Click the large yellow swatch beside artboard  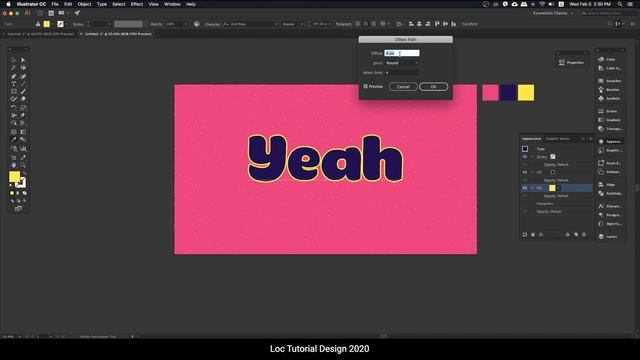(x=526, y=93)
